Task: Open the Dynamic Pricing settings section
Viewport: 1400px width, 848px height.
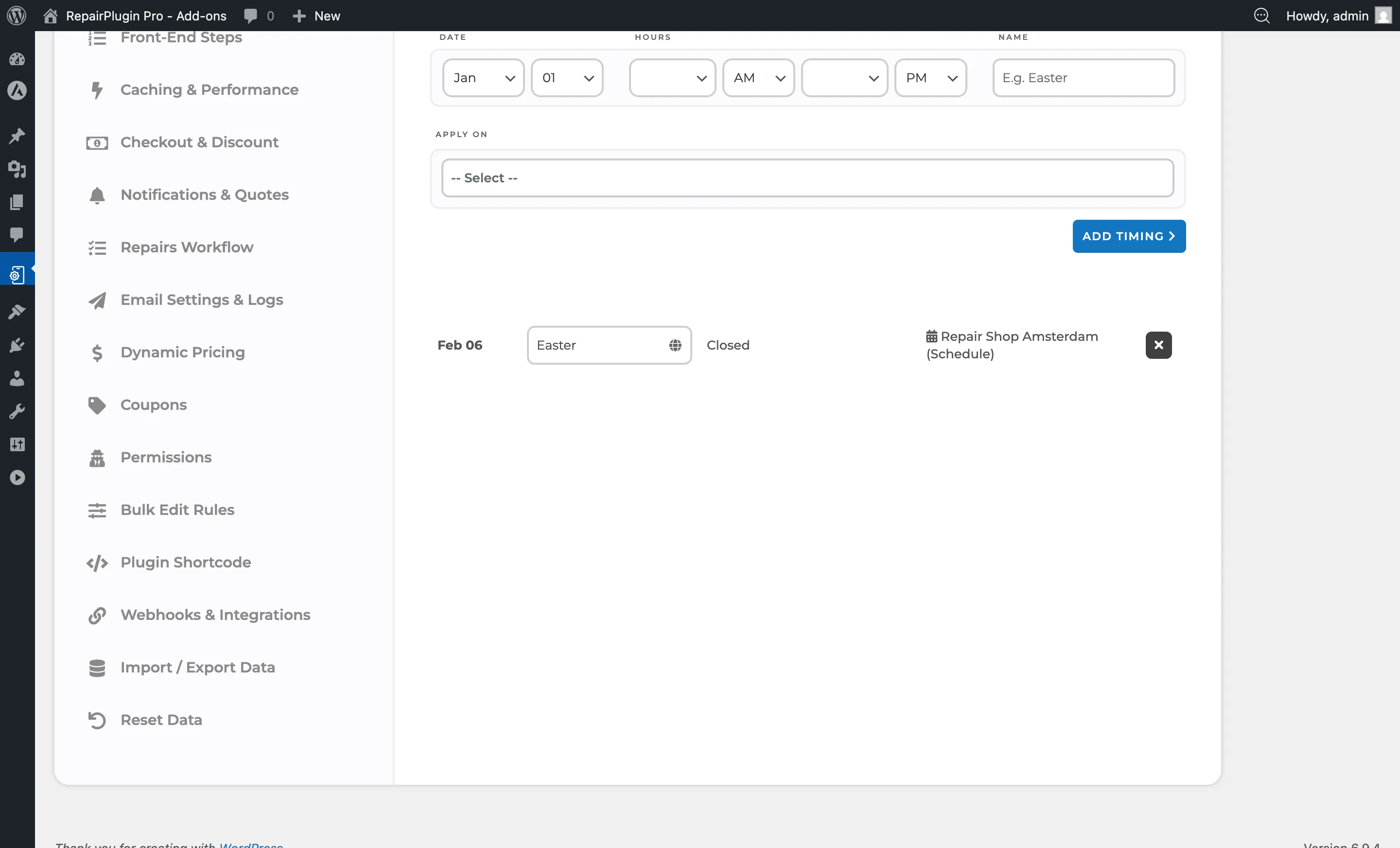Action: click(x=182, y=353)
